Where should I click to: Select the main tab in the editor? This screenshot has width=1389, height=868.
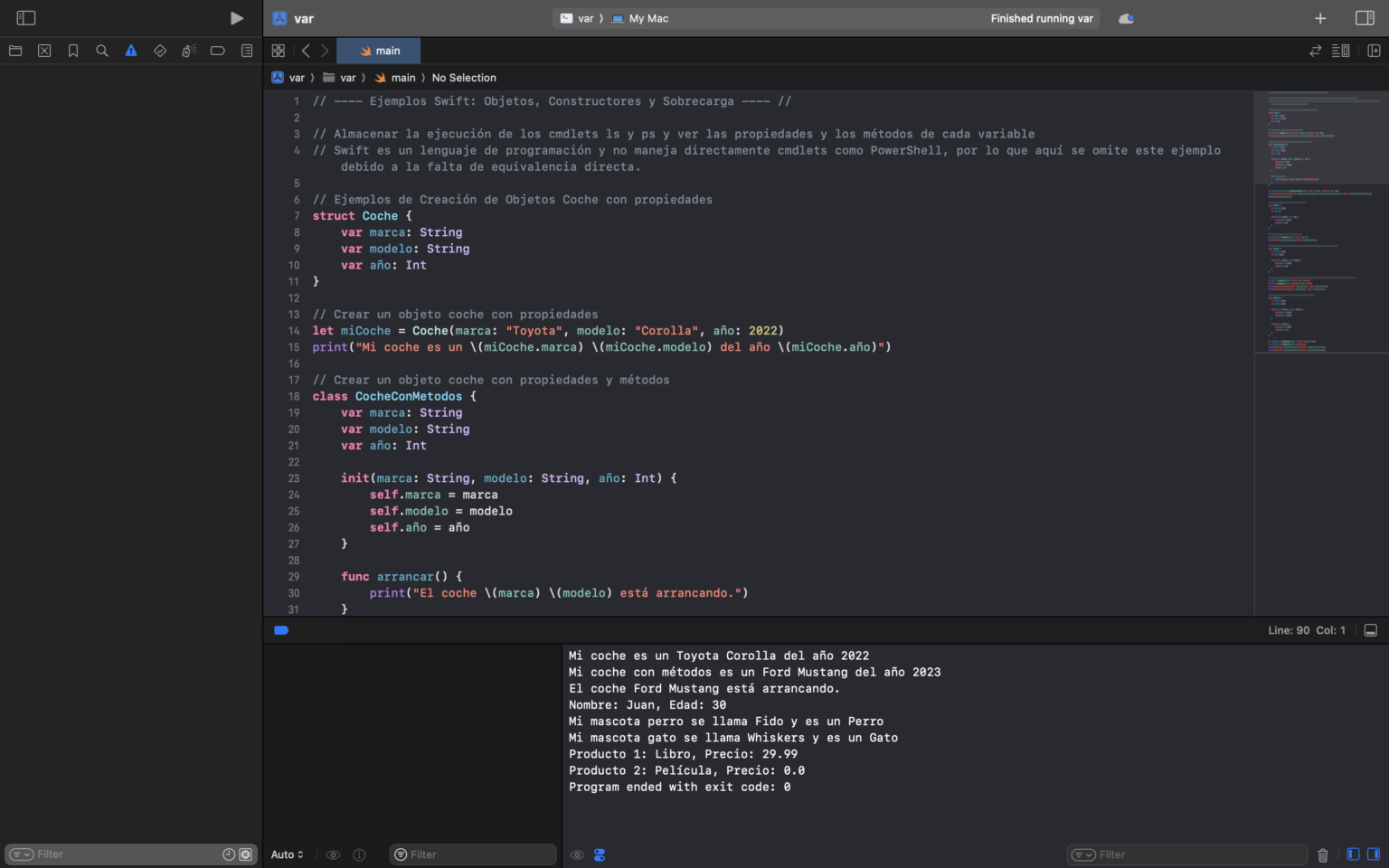click(x=378, y=51)
